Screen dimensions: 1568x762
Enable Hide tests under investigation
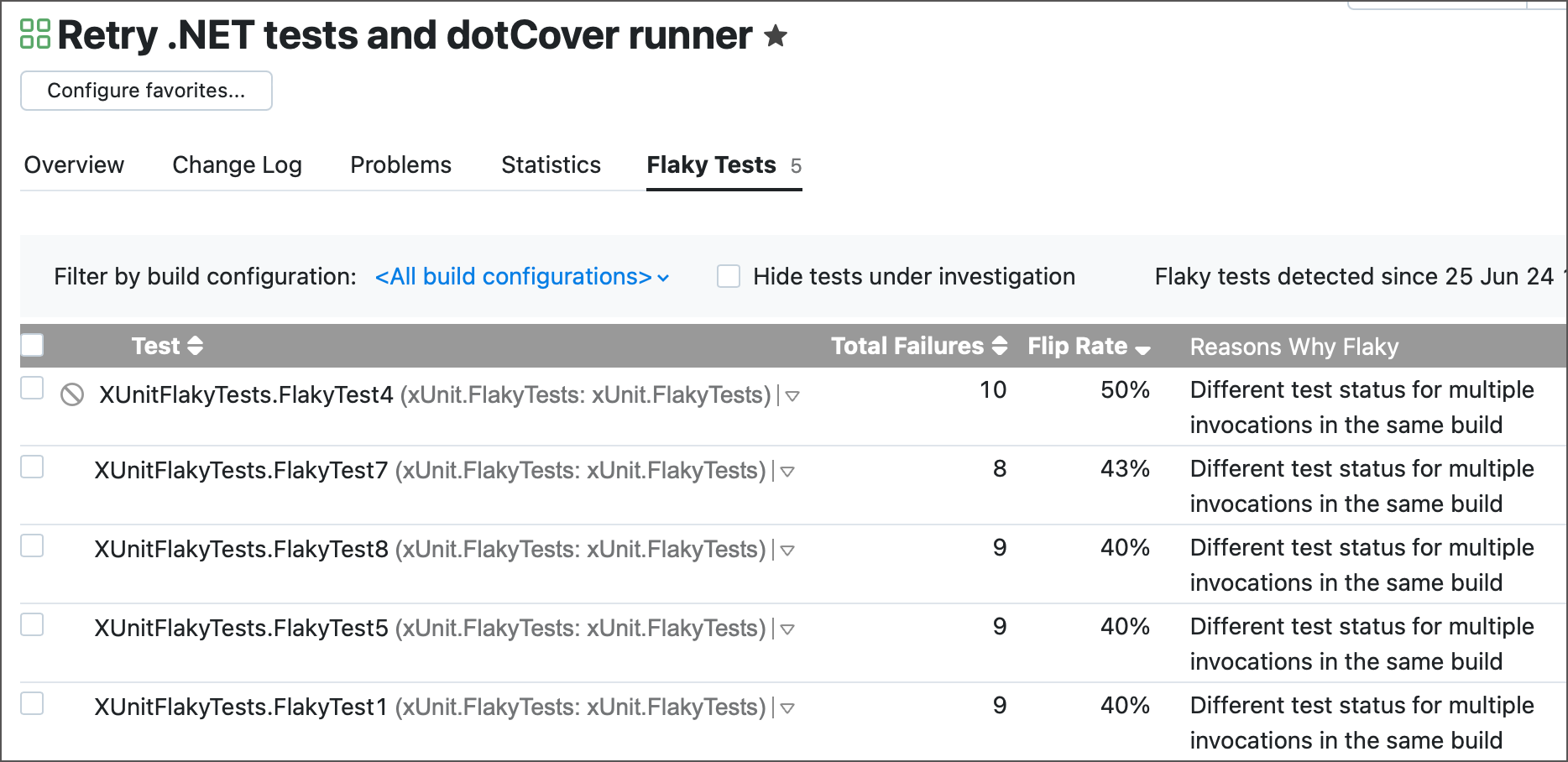coord(728,276)
